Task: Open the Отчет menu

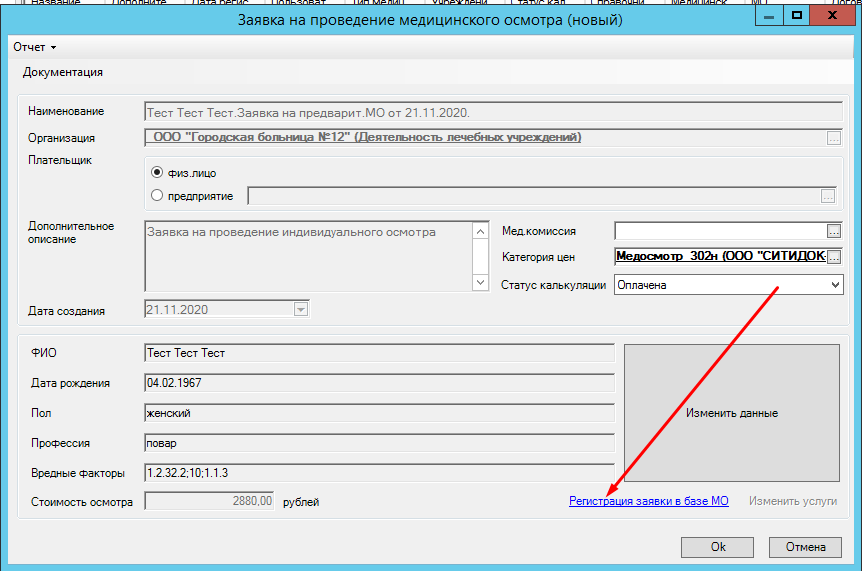Action: click(34, 47)
